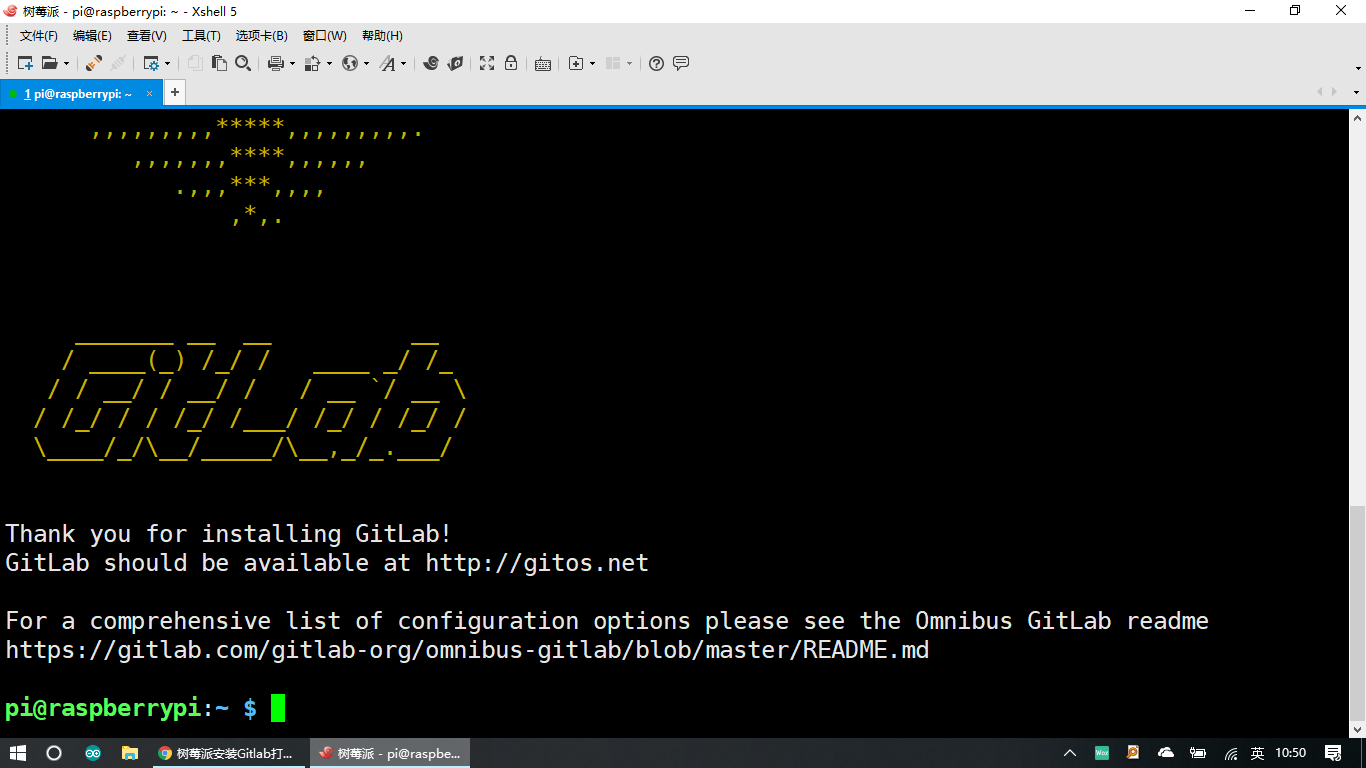Viewport: 1366px width, 768px height.
Task: Click the Find magnifier icon
Action: click(243, 63)
